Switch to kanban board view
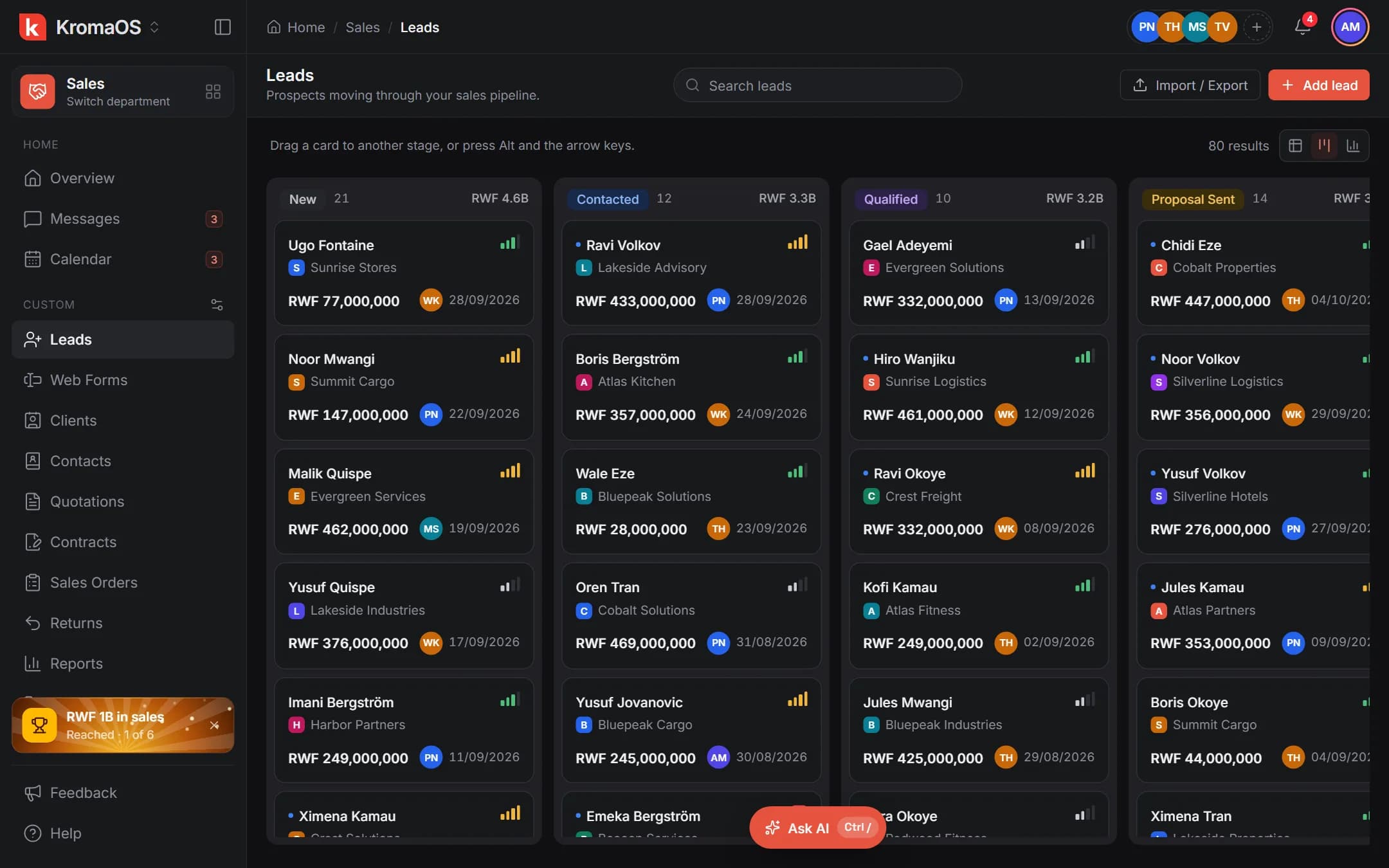Image resolution: width=1389 pixels, height=868 pixels. (x=1324, y=145)
